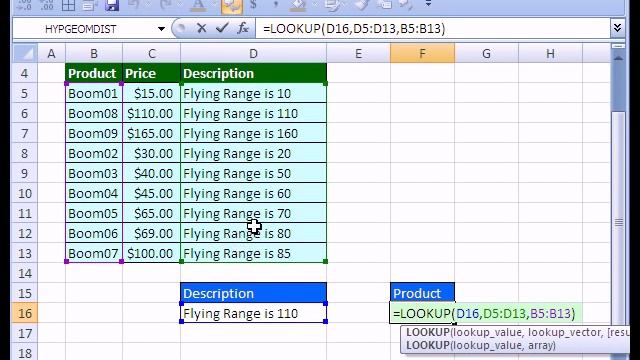Click the blue Description header in row 15
Viewport: 640px width, 360px height.
tap(253, 293)
